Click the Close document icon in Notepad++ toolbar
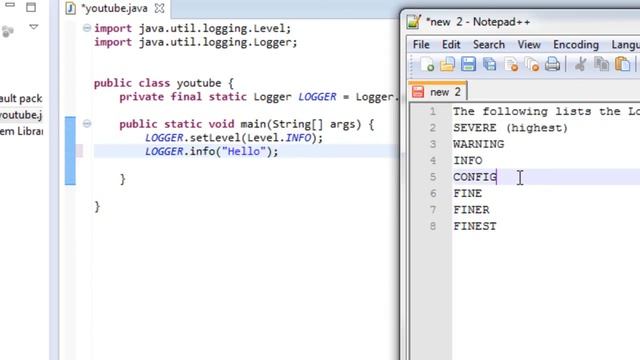Viewport: 640px width, 360px height. (511, 64)
